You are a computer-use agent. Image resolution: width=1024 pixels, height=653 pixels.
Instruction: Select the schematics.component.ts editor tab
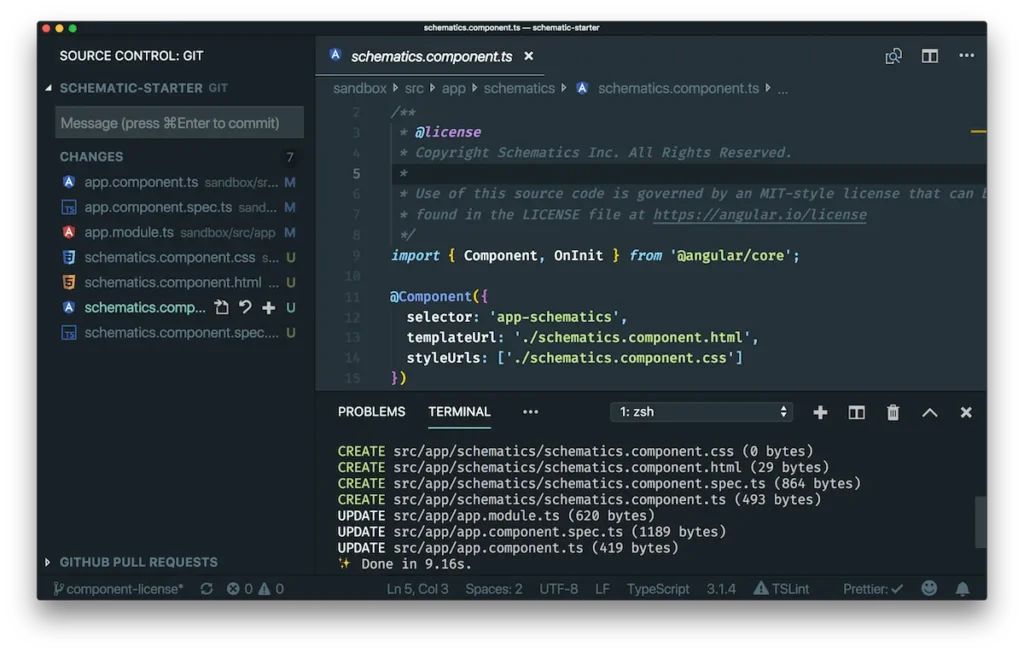pos(431,57)
